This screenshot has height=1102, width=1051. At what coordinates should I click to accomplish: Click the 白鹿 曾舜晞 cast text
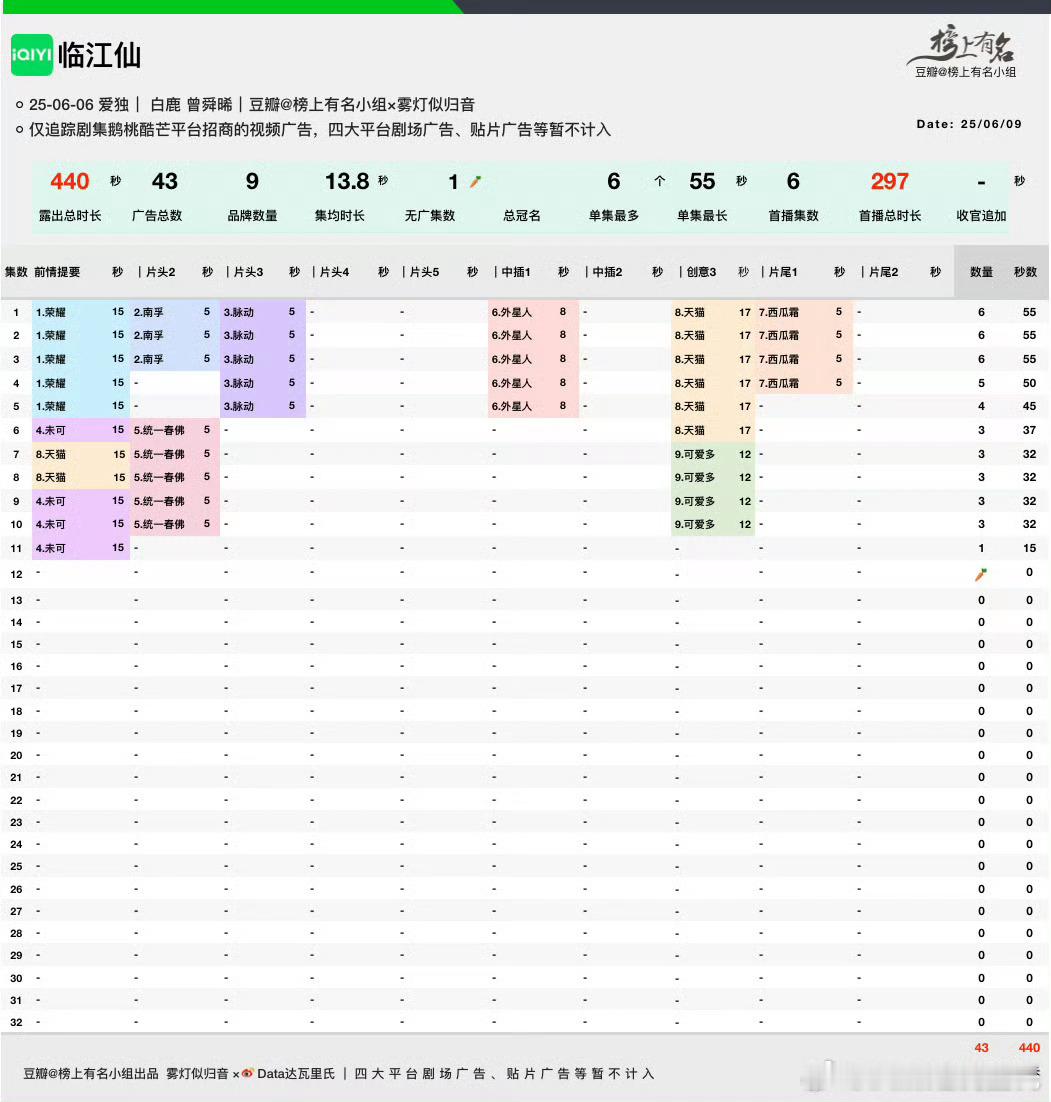point(191,105)
